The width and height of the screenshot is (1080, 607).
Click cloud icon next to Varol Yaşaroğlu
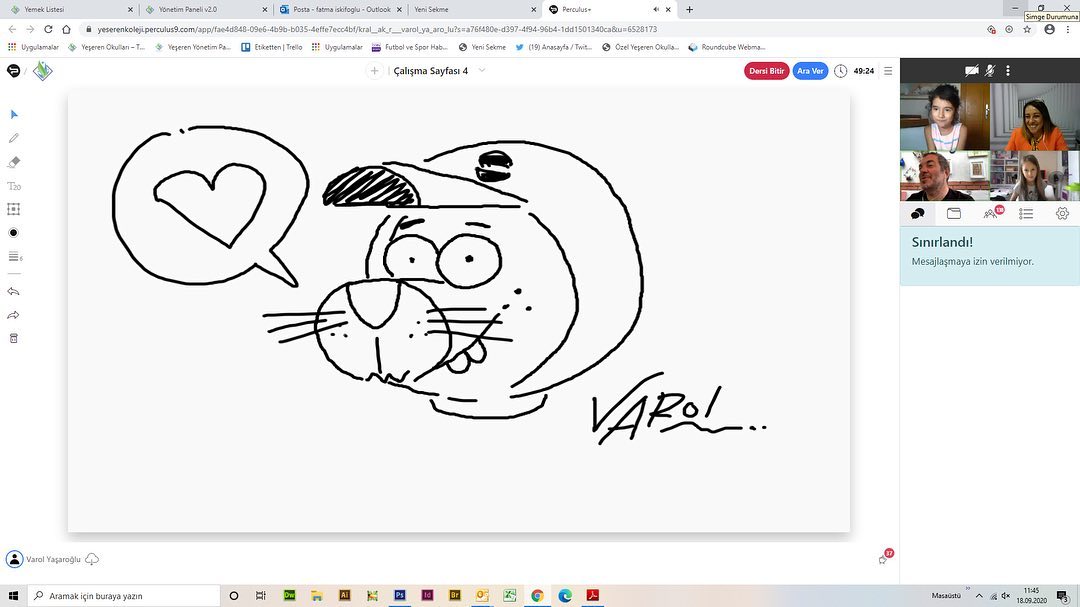pos(92,559)
